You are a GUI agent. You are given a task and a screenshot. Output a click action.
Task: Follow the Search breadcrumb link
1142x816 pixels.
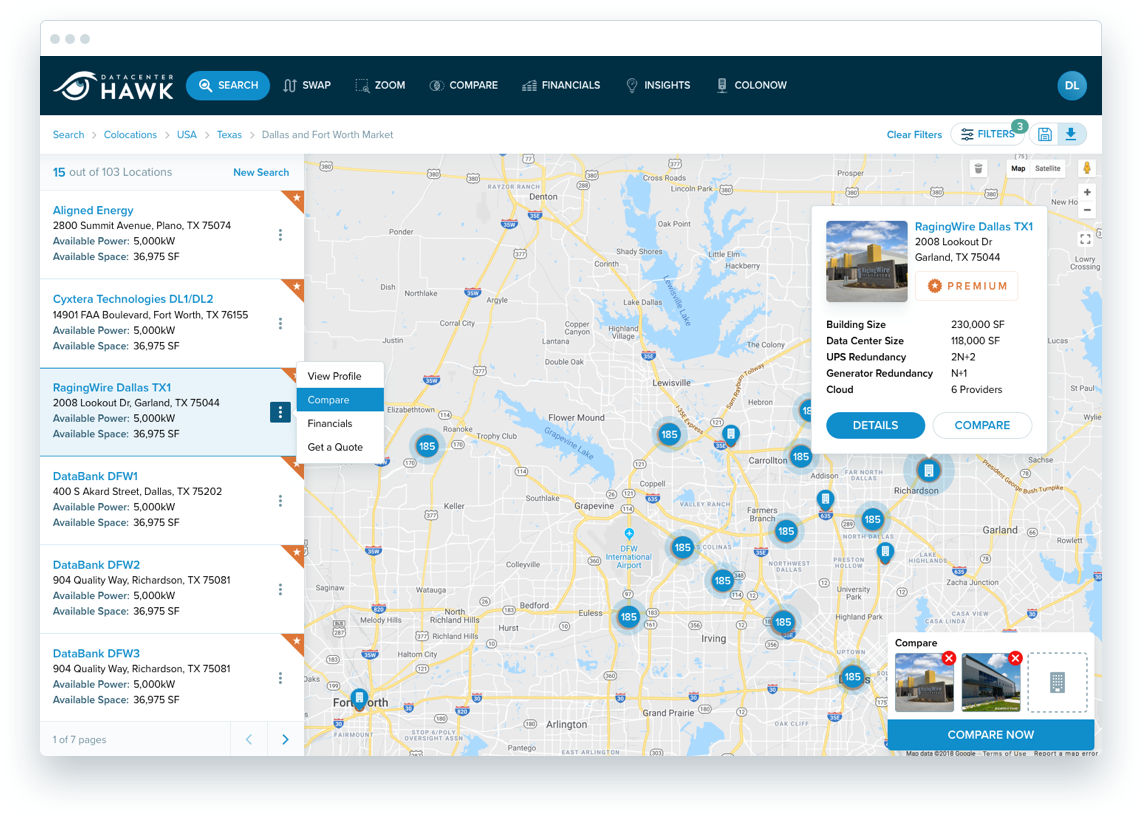pyautogui.click(x=68, y=135)
